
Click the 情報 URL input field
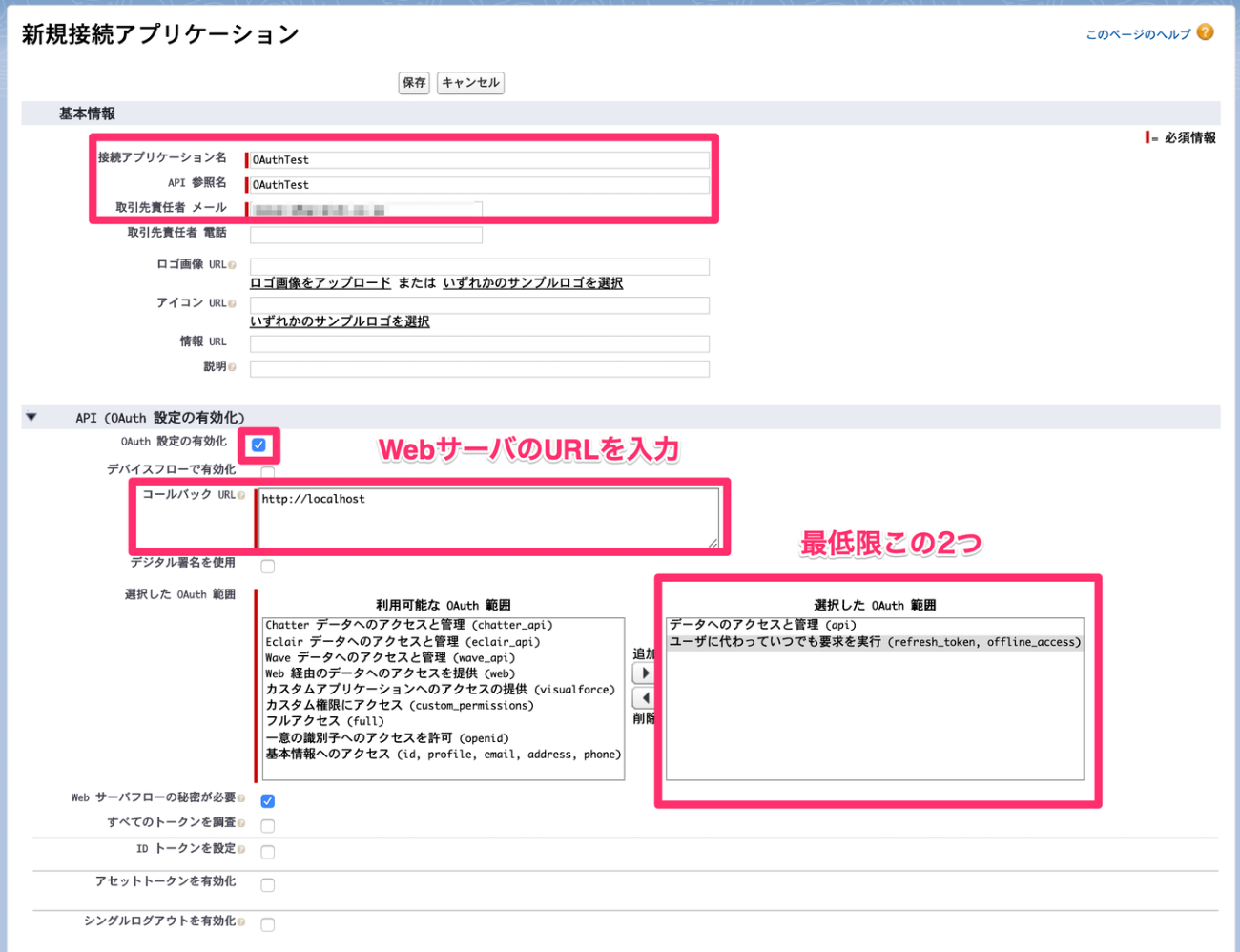point(480,343)
